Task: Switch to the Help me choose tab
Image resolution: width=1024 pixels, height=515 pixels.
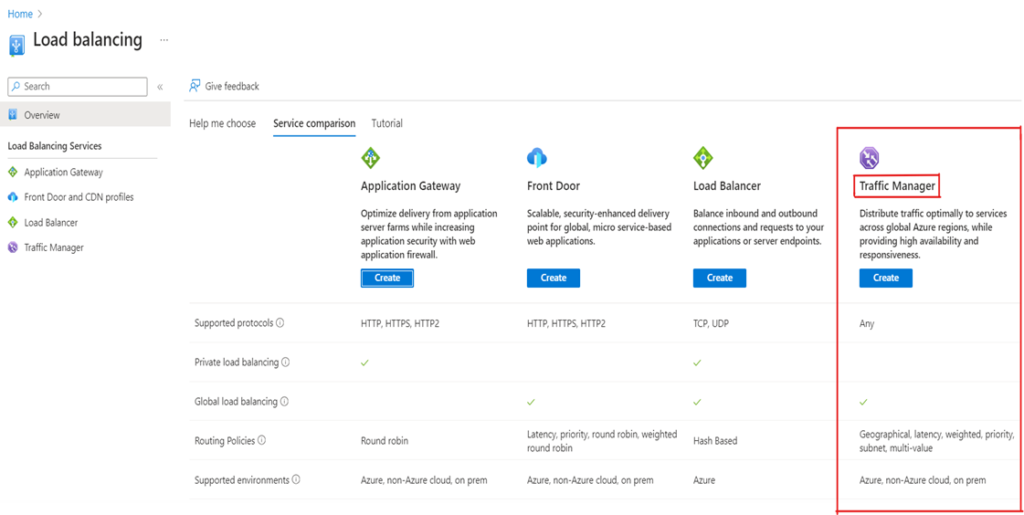Action: [222, 123]
